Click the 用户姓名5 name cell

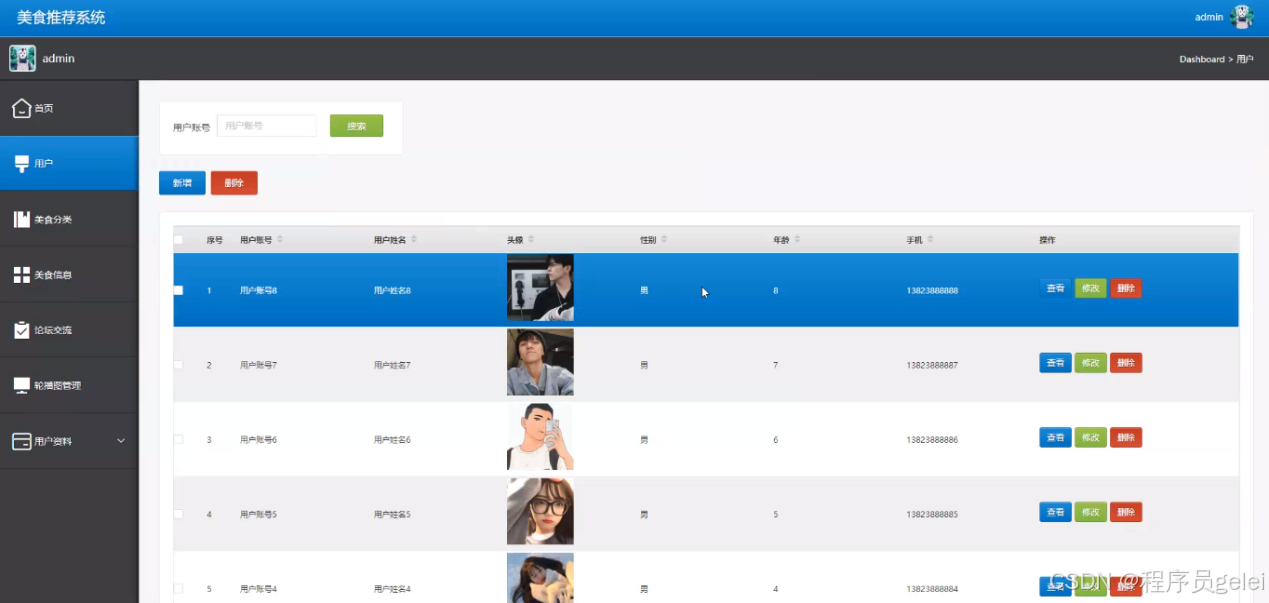tap(392, 514)
